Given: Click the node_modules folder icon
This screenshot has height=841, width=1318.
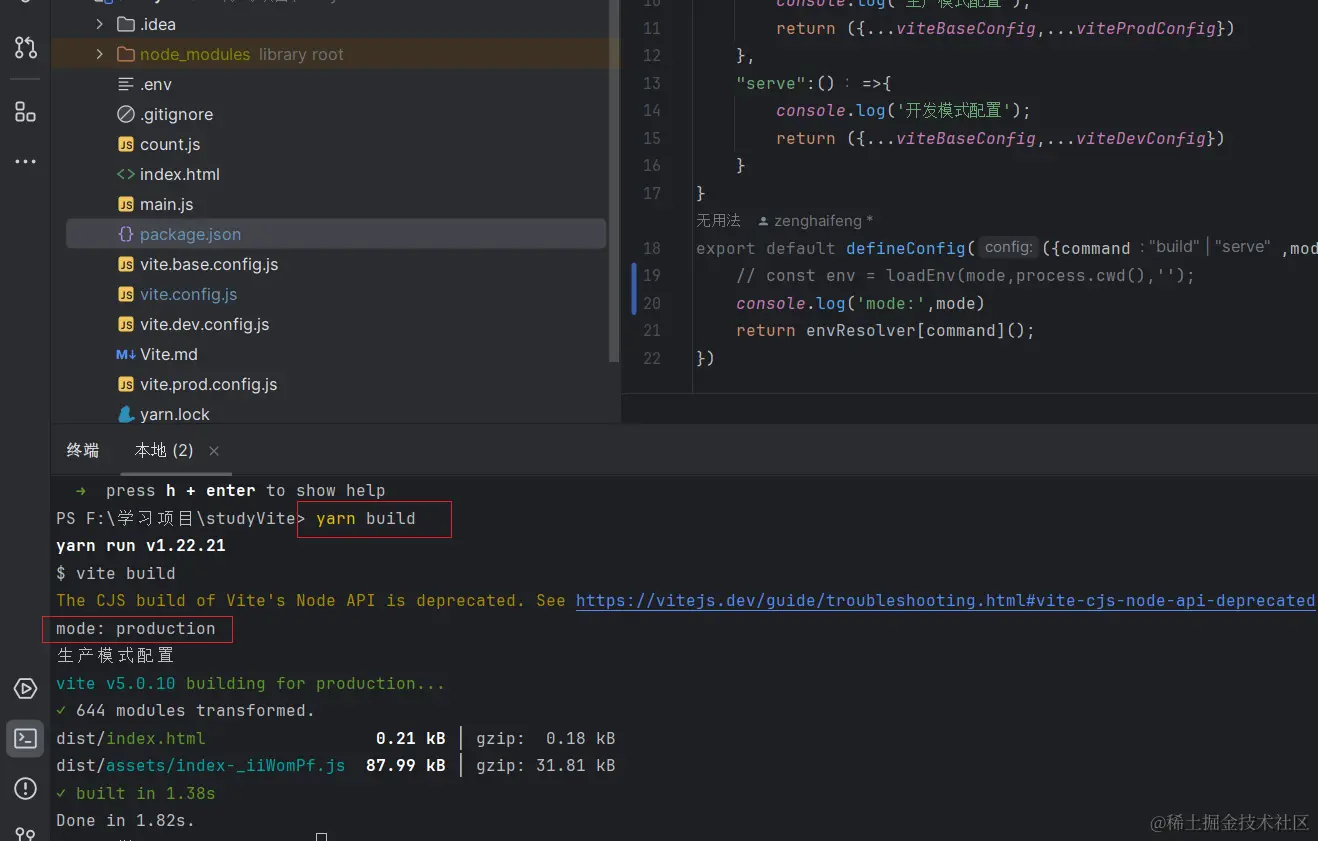Looking at the screenshot, I should tap(126, 54).
